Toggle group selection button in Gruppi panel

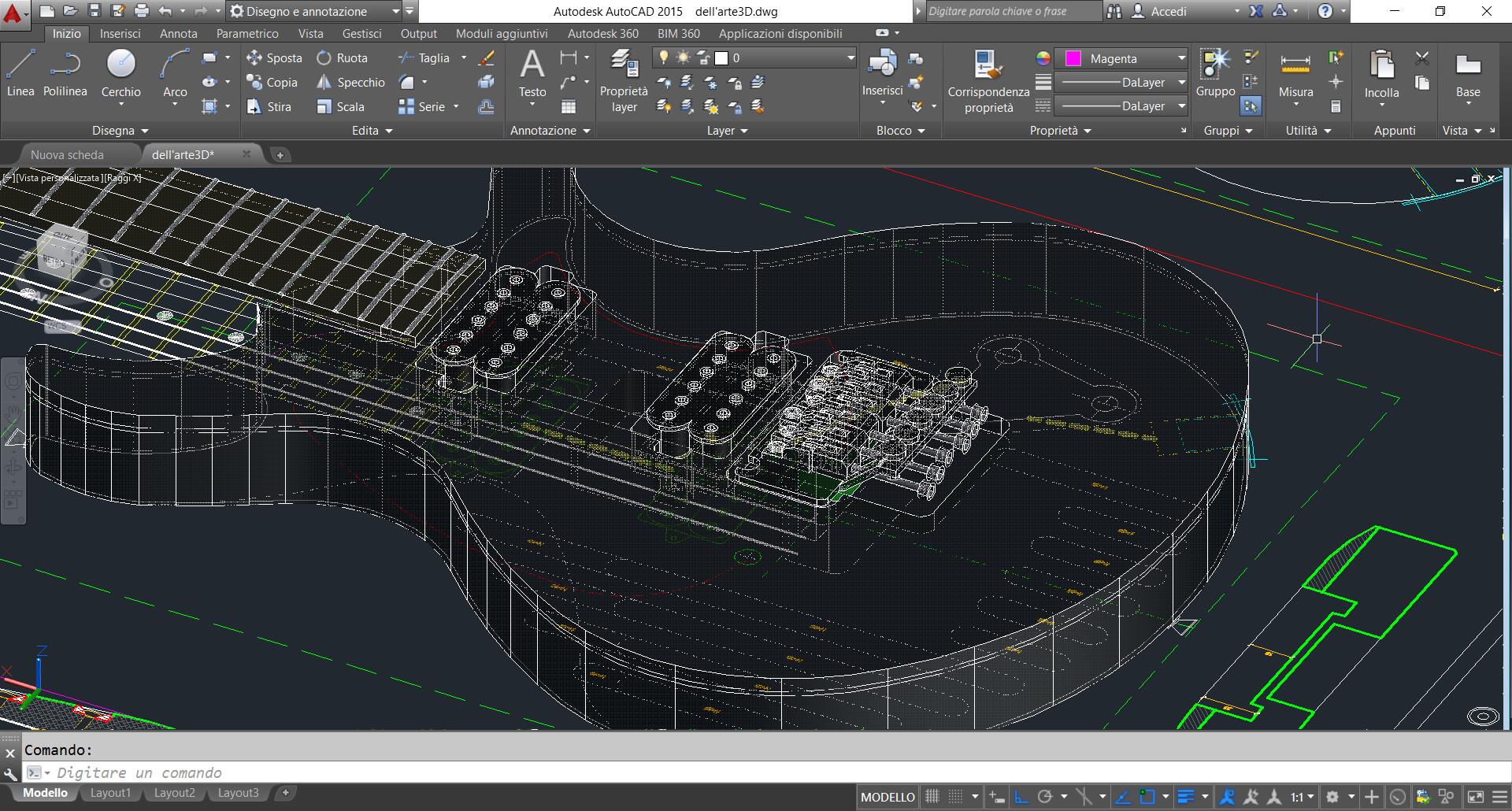coord(1251,106)
